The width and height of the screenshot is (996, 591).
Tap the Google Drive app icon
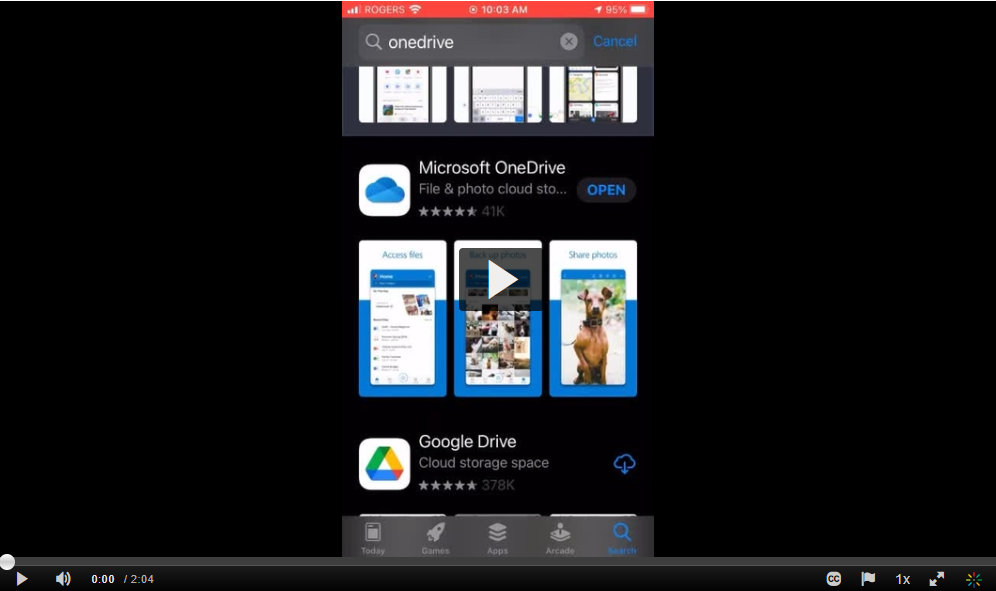384,464
